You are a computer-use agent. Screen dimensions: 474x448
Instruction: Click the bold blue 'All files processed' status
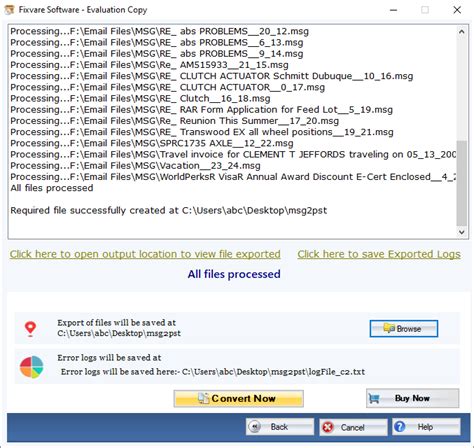tap(234, 274)
